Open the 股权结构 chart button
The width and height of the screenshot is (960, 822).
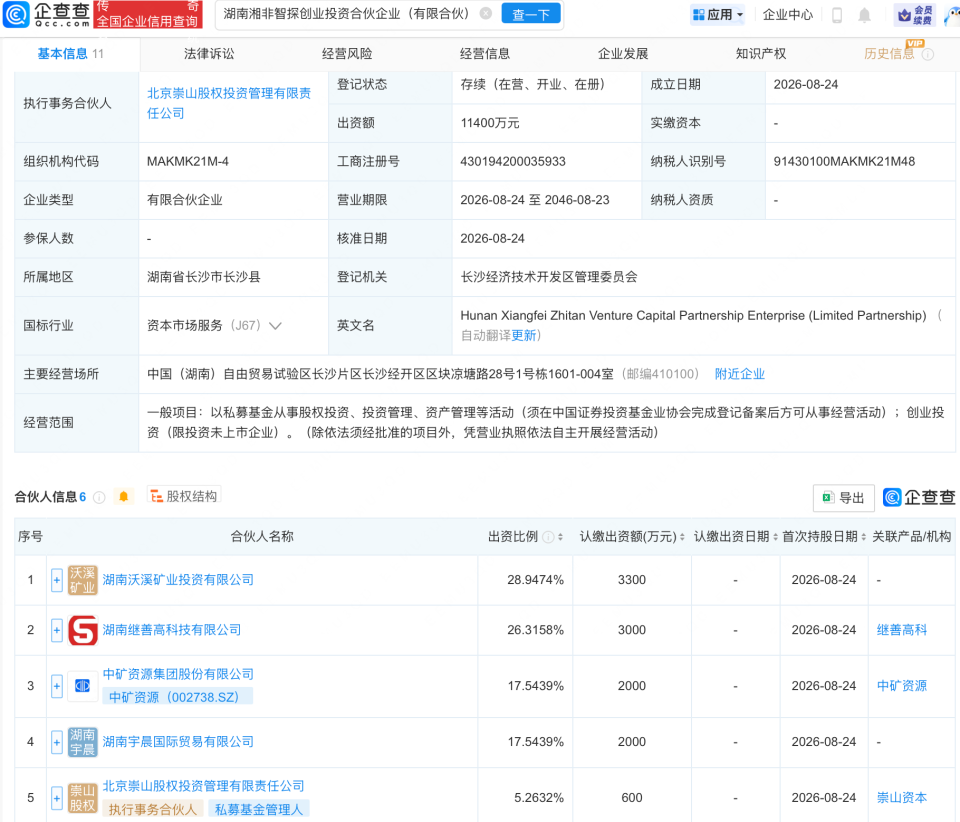[x=184, y=496]
